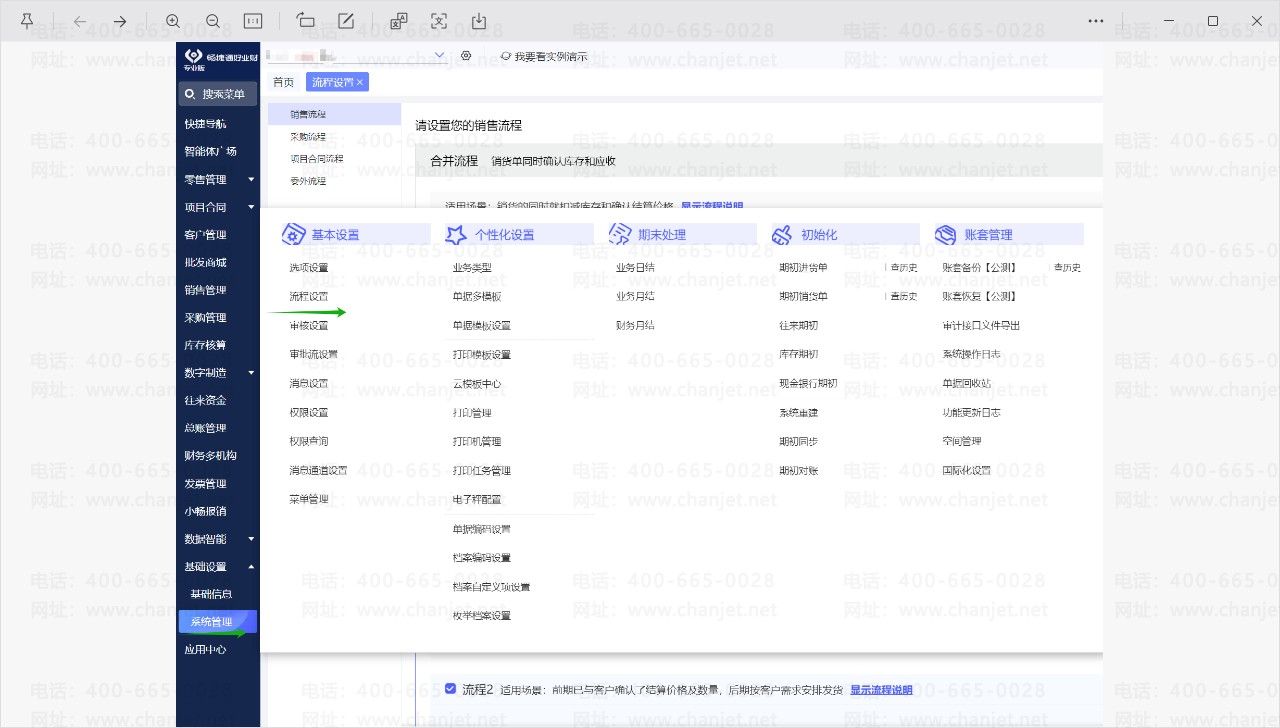Click the 期末处理 section icon

click(x=620, y=234)
